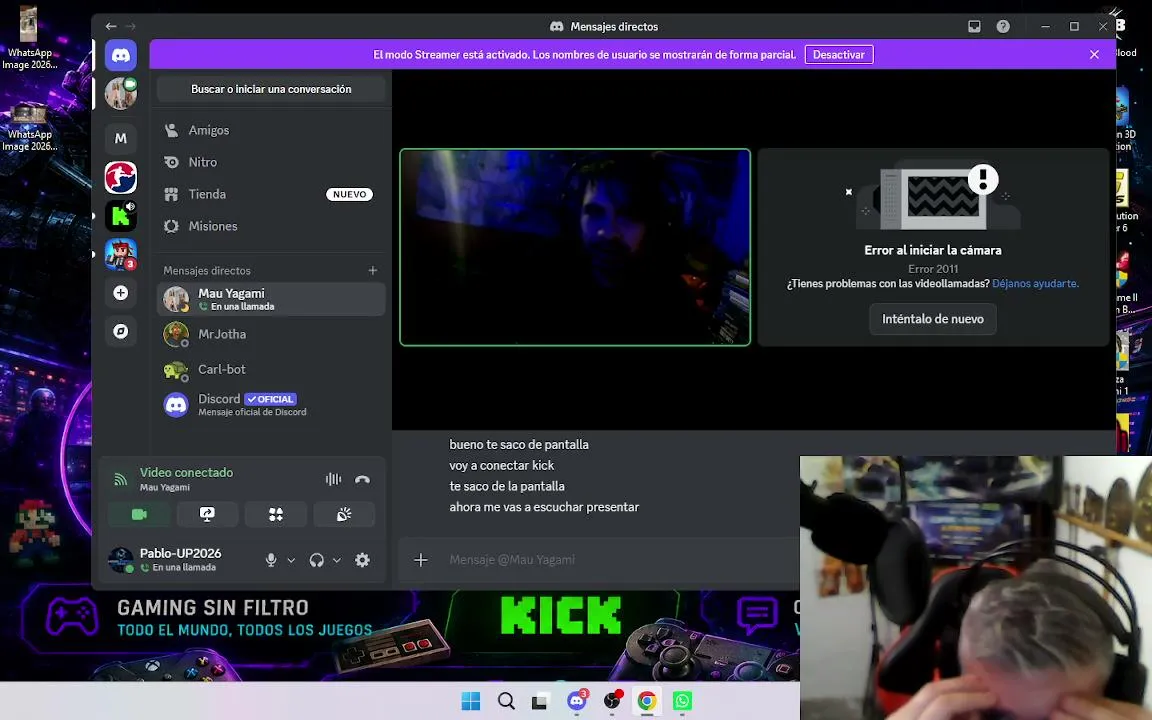Open the server labeled M
The width and height of the screenshot is (1152, 720).
120,138
